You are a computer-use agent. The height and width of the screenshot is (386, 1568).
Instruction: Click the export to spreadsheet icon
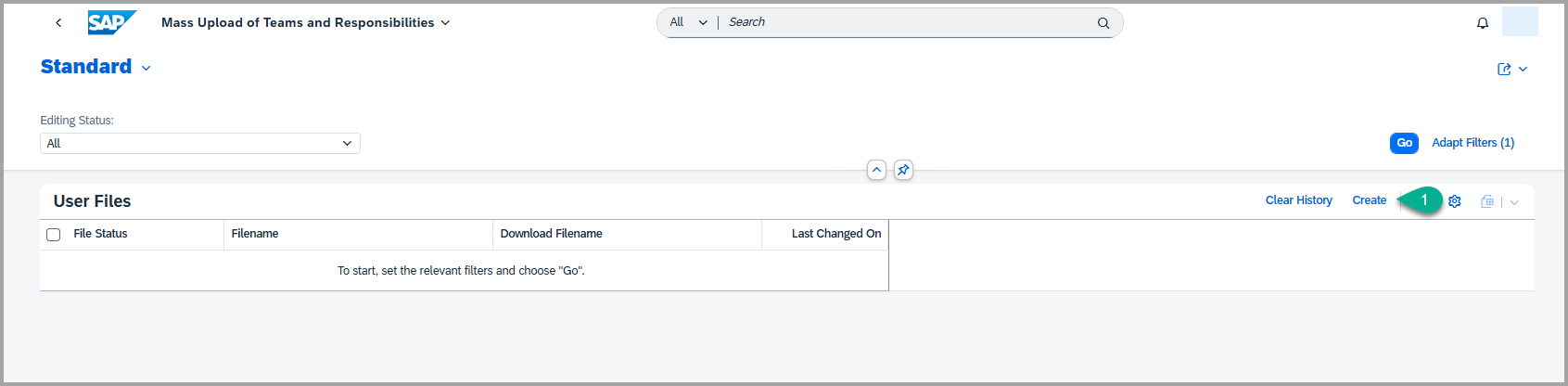click(1487, 201)
